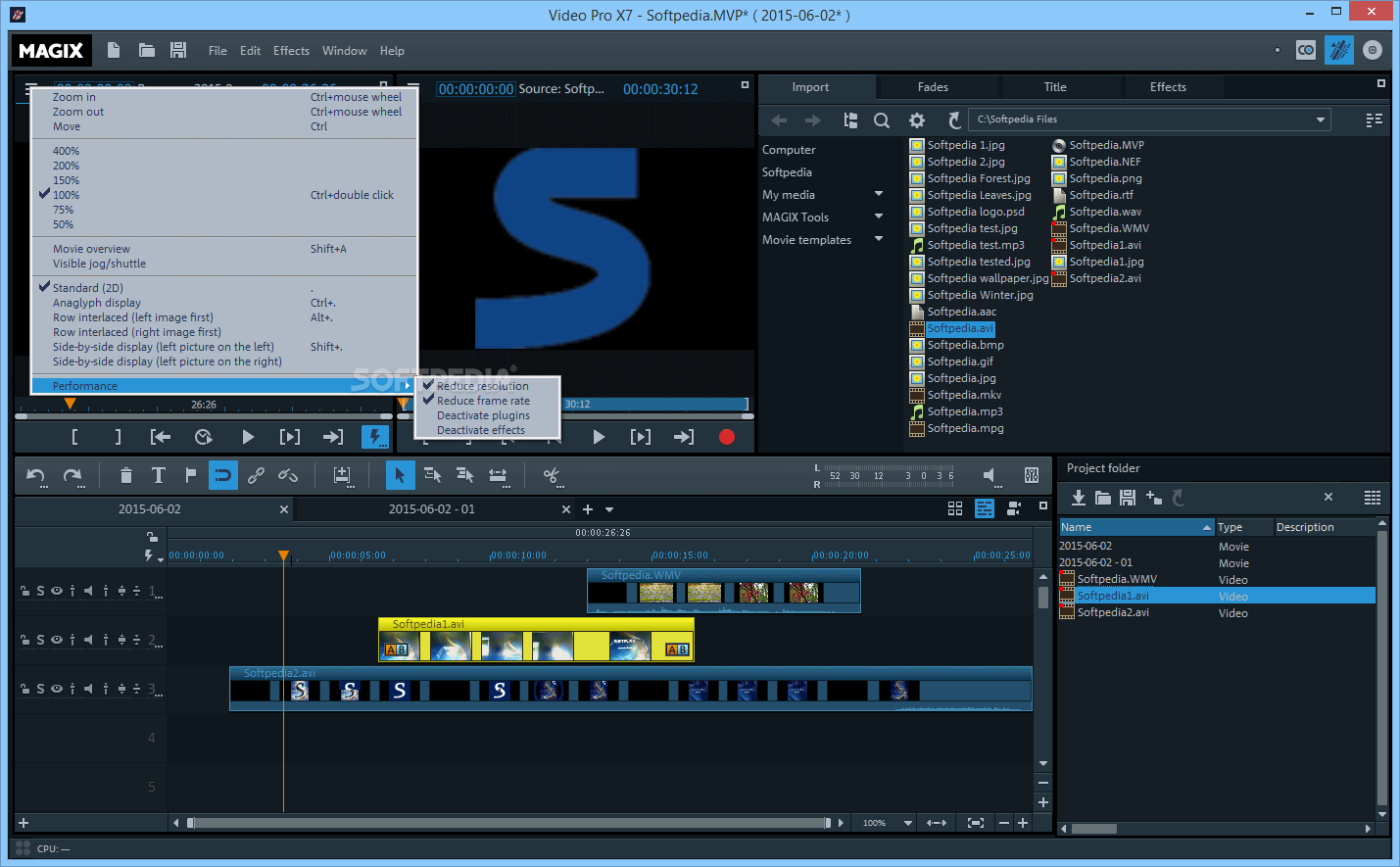Open the 100% timeline zoom dropdown
1400x867 pixels.
point(908,823)
